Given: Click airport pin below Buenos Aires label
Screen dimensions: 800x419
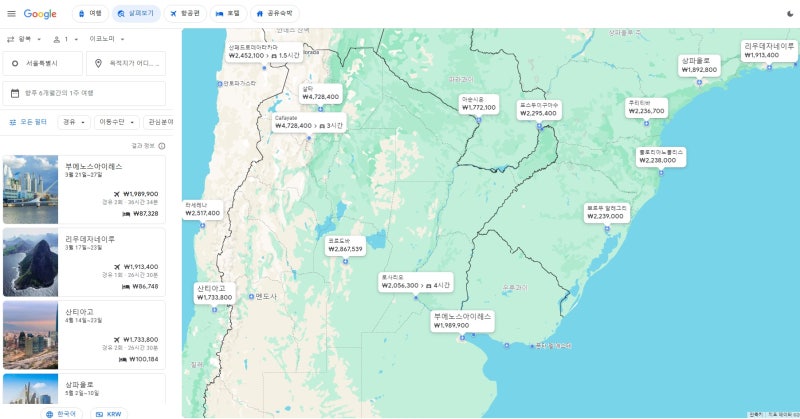Looking at the screenshot, I should tap(462, 338).
